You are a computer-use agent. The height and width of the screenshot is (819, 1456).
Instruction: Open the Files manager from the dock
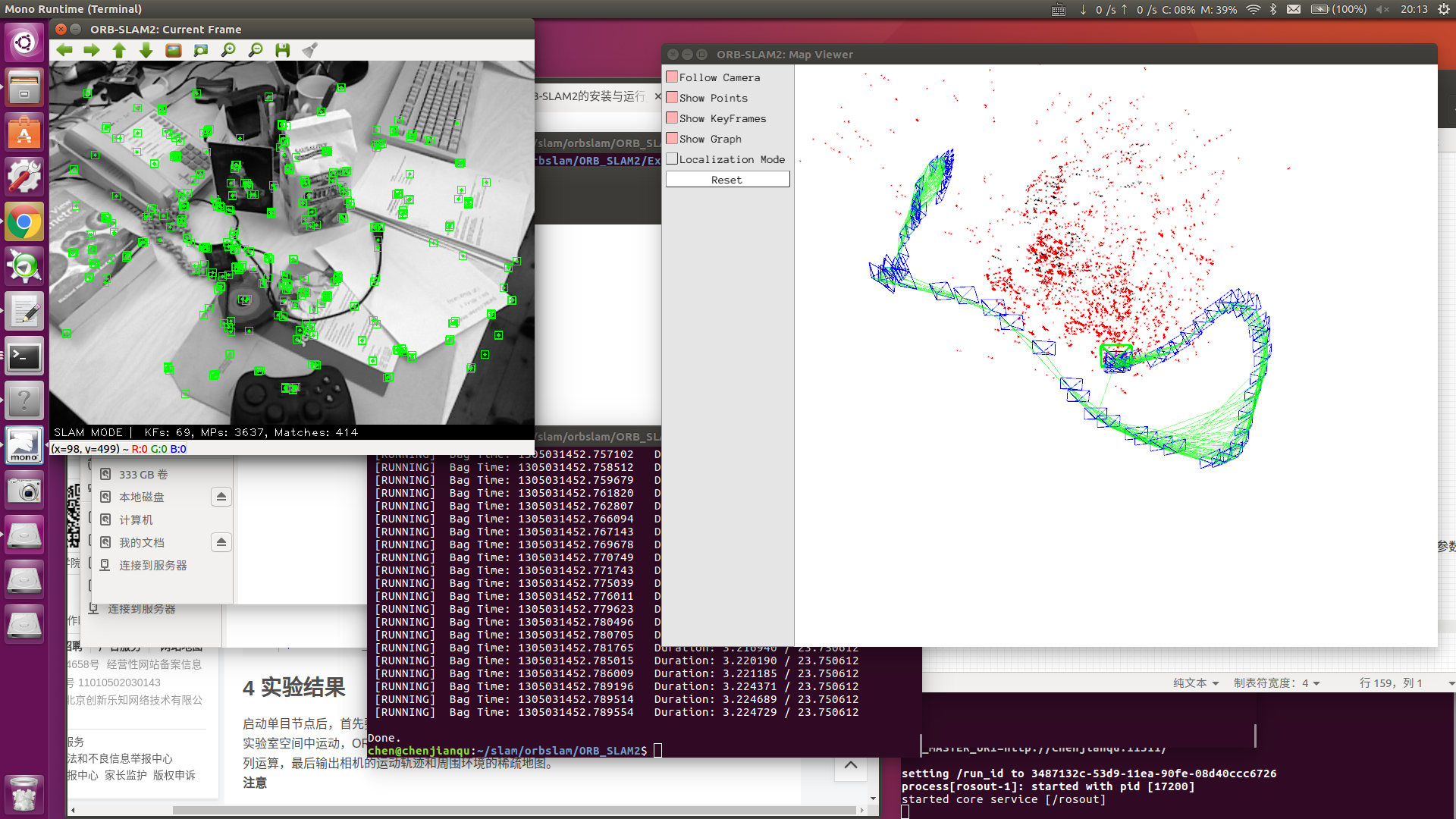24,86
